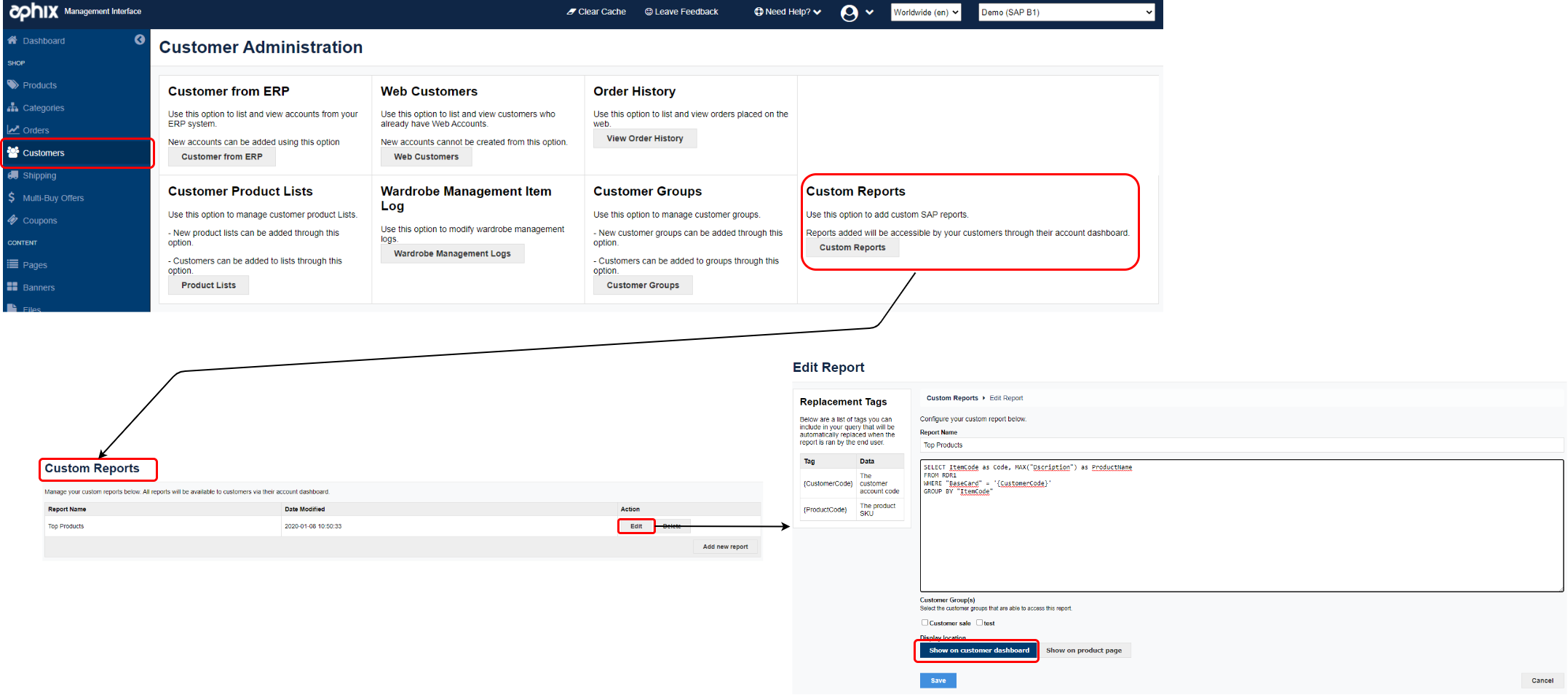1568x695 pixels.
Task: Click the Products tag icon
Action: click(x=12, y=85)
